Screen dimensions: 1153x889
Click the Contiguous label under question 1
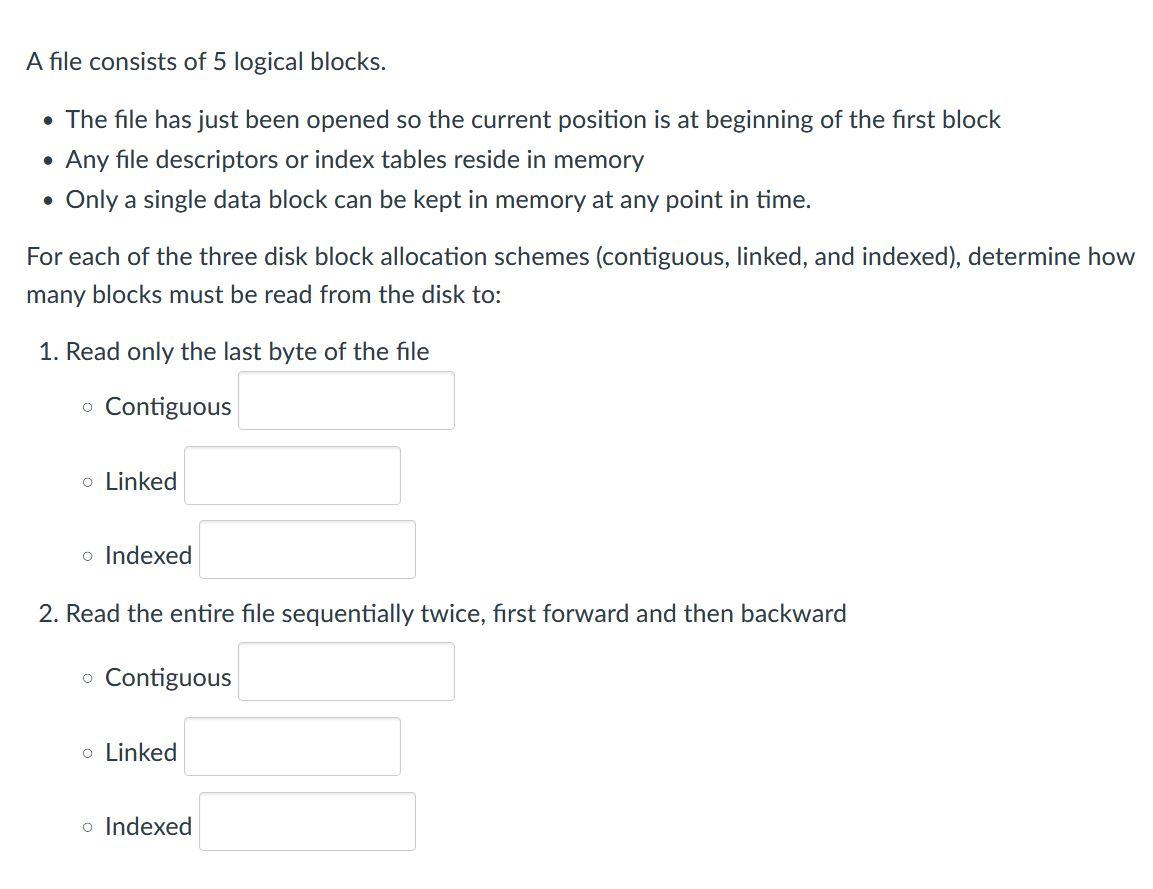coord(168,406)
